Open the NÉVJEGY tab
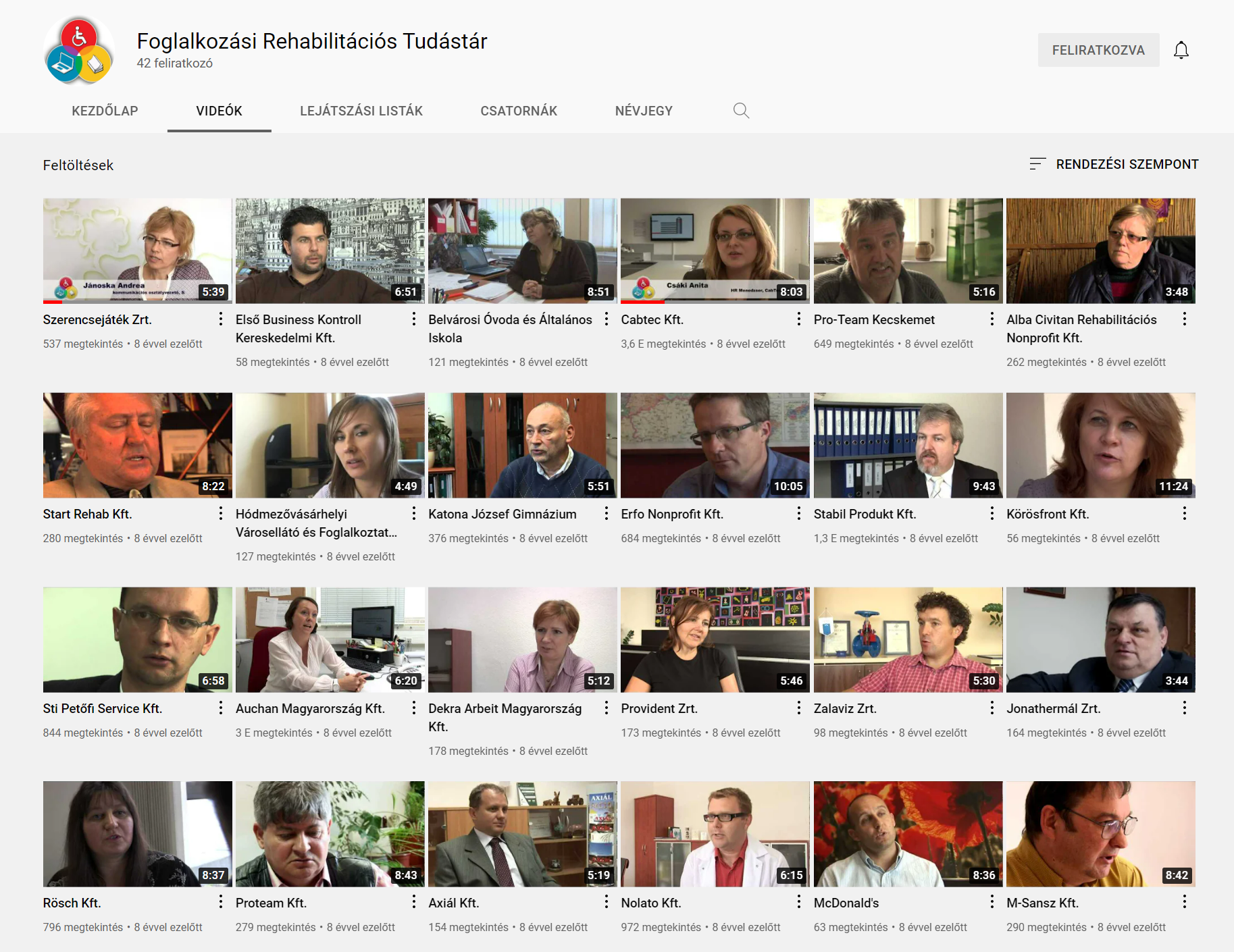 coord(644,111)
